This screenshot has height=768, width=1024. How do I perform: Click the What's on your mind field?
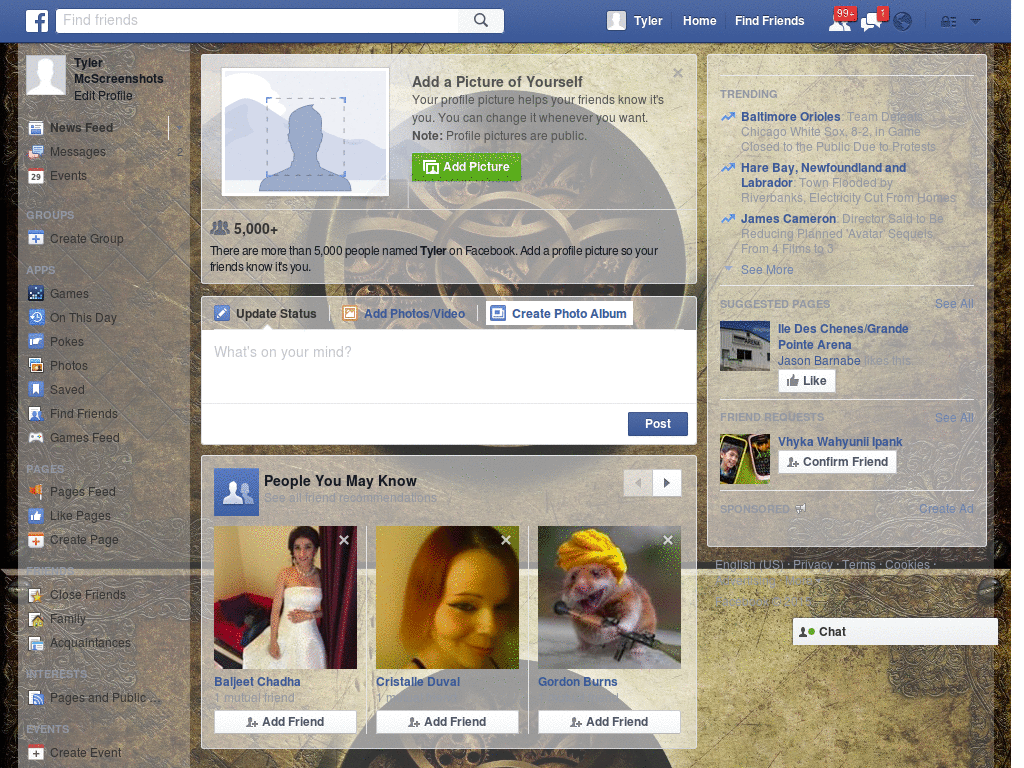tap(449, 366)
